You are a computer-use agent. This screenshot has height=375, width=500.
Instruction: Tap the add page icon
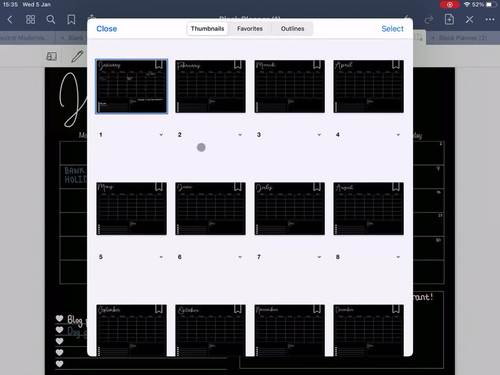coord(449,19)
